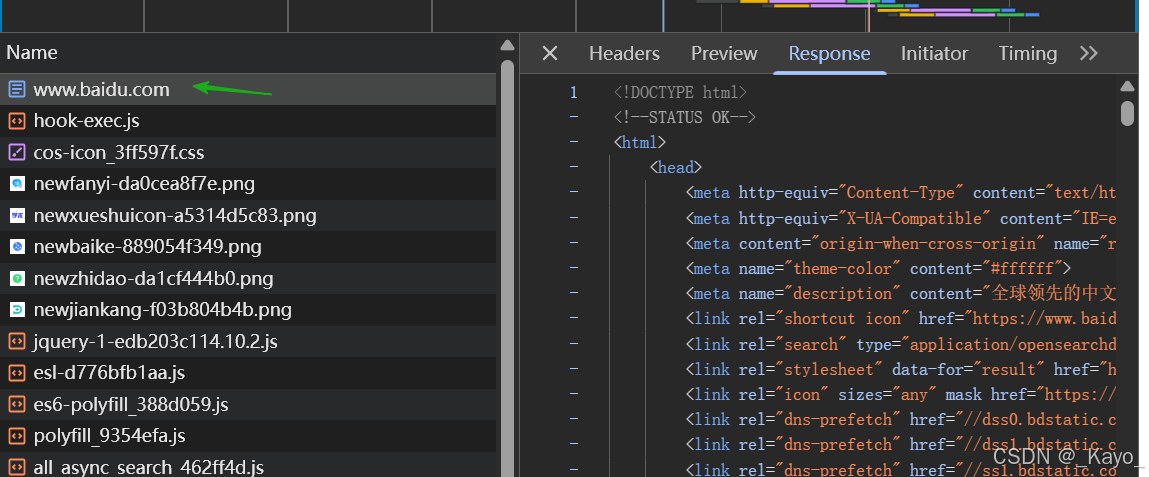The image size is (1149, 477).
Task: Switch to the Headers tab
Action: pyautogui.click(x=624, y=53)
